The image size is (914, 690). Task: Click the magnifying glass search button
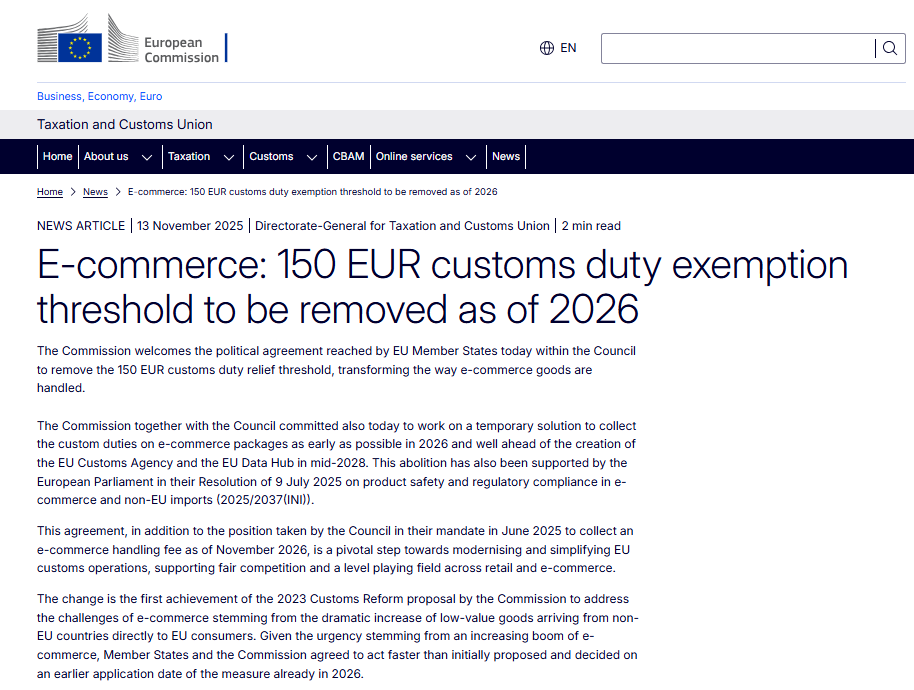click(889, 48)
